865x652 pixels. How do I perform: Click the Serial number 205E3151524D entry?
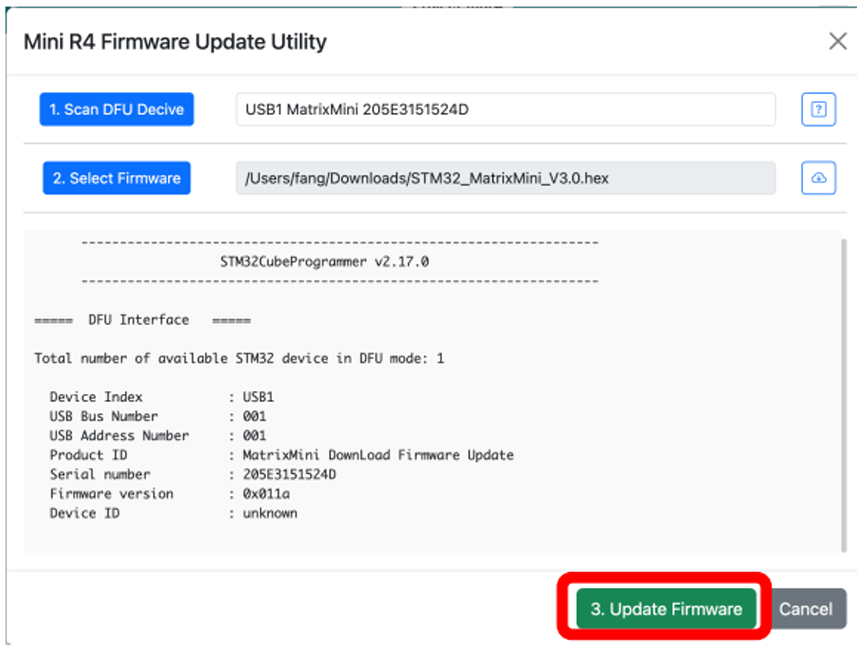coord(193,474)
